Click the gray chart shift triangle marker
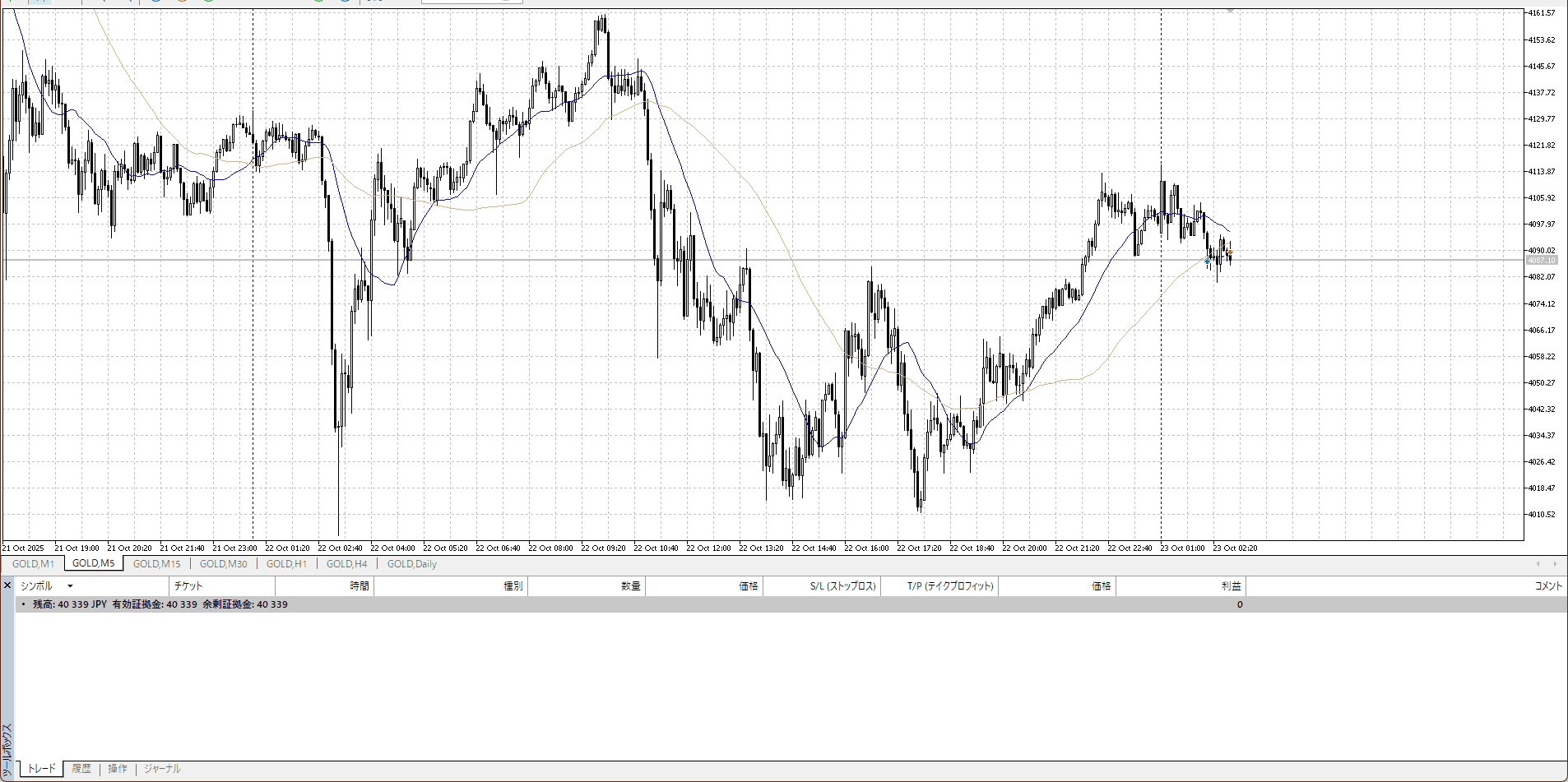Screen dimensions: 1568x782 (1230, 11)
